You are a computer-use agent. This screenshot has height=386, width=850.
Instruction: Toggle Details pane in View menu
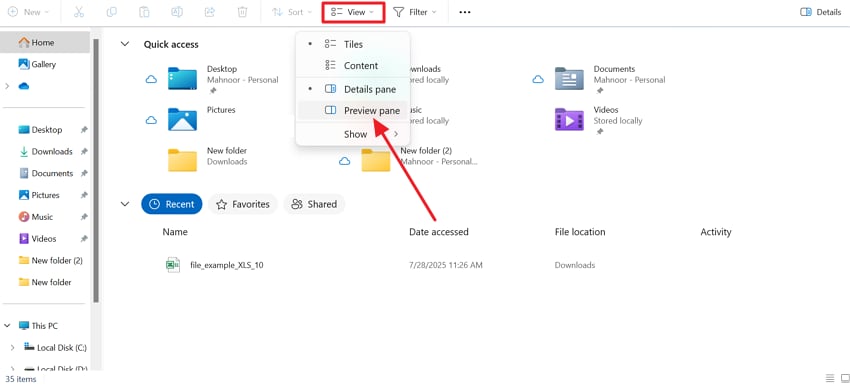[352, 89]
